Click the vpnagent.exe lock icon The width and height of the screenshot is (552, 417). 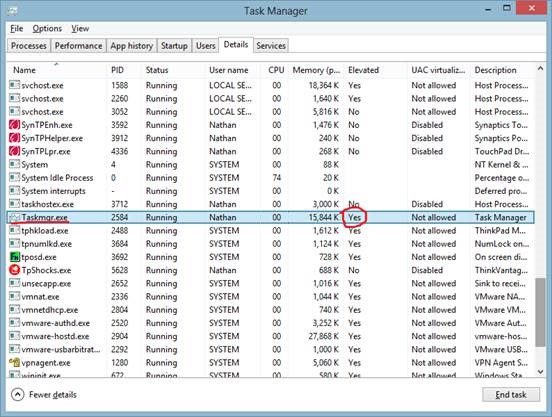(x=14, y=362)
